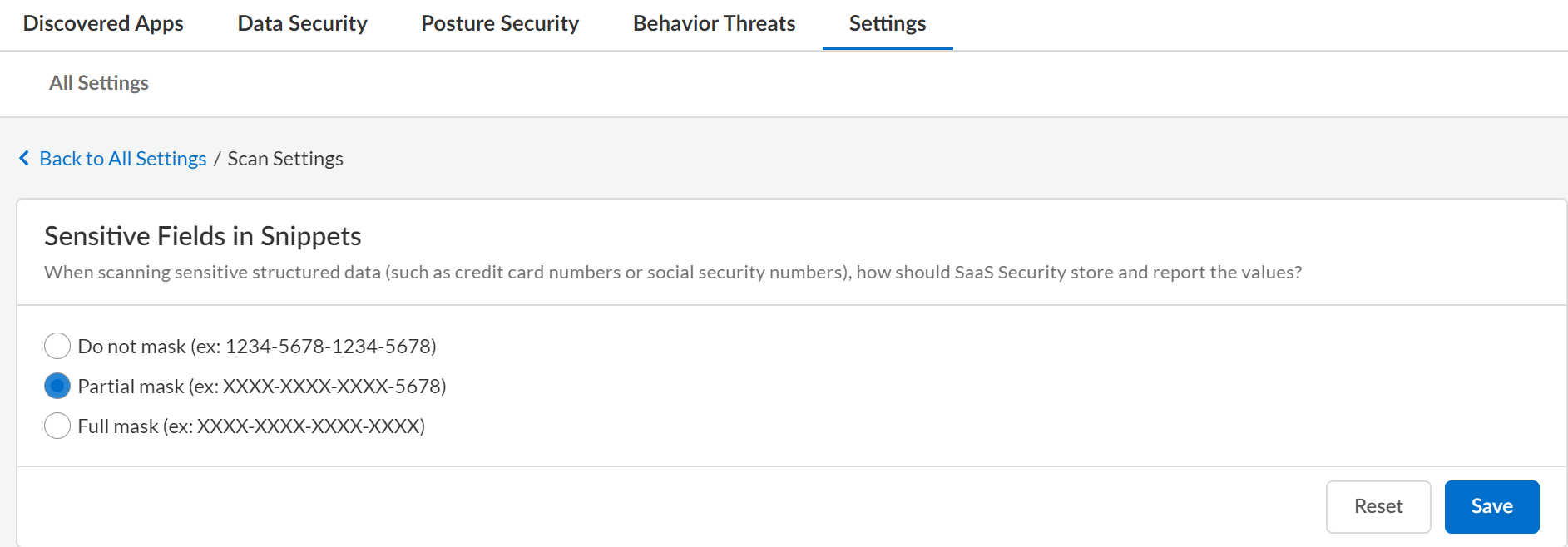Image resolution: width=1568 pixels, height=547 pixels.
Task: Open the Discovered Apps tab
Action: [103, 23]
